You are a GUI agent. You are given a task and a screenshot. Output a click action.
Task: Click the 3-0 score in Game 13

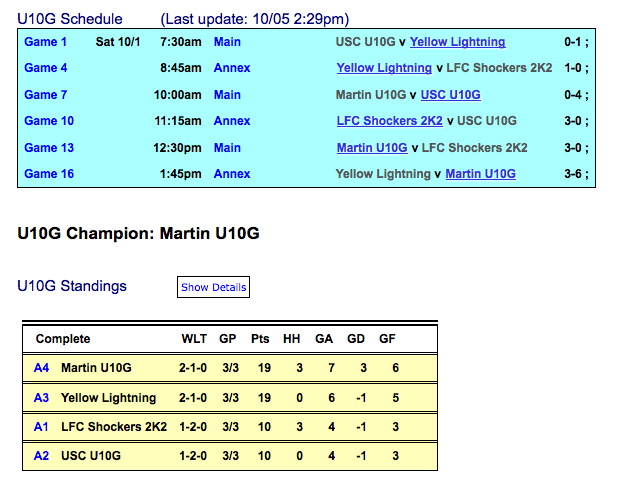click(x=573, y=148)
